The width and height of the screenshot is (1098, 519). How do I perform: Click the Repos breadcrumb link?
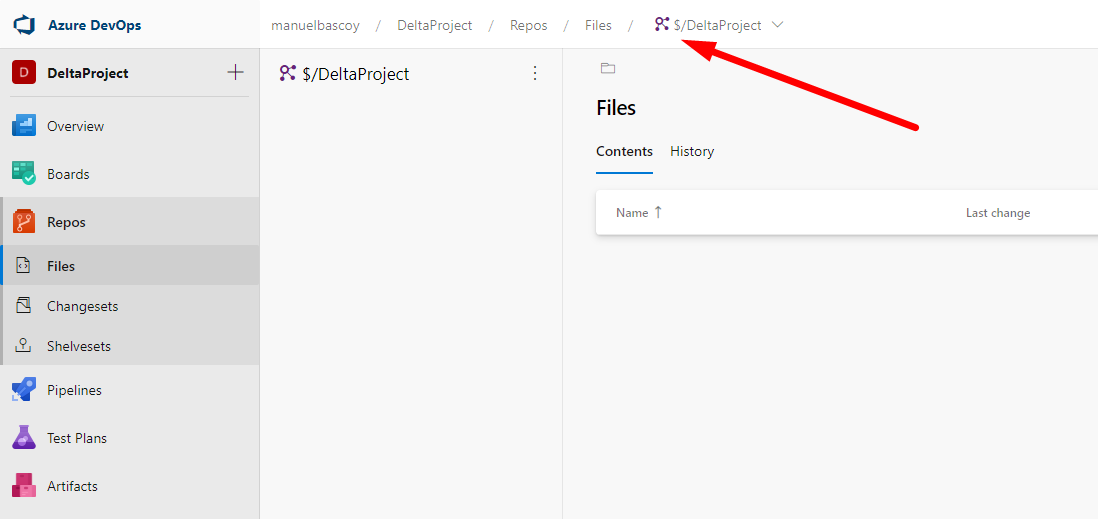pos(528,25)
